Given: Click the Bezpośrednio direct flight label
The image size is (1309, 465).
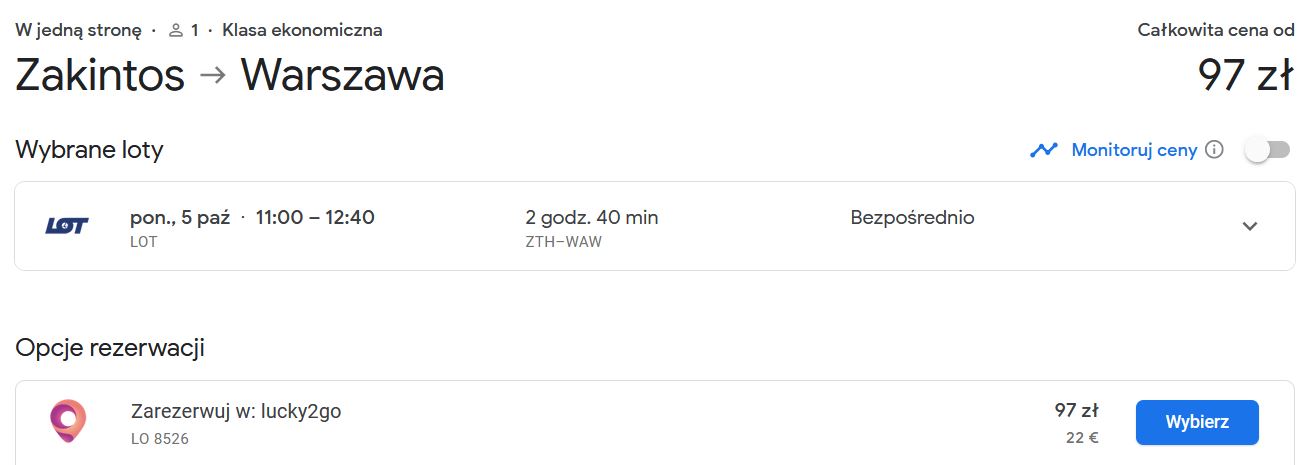Looking at the screenshot, I should coord(912,217).
